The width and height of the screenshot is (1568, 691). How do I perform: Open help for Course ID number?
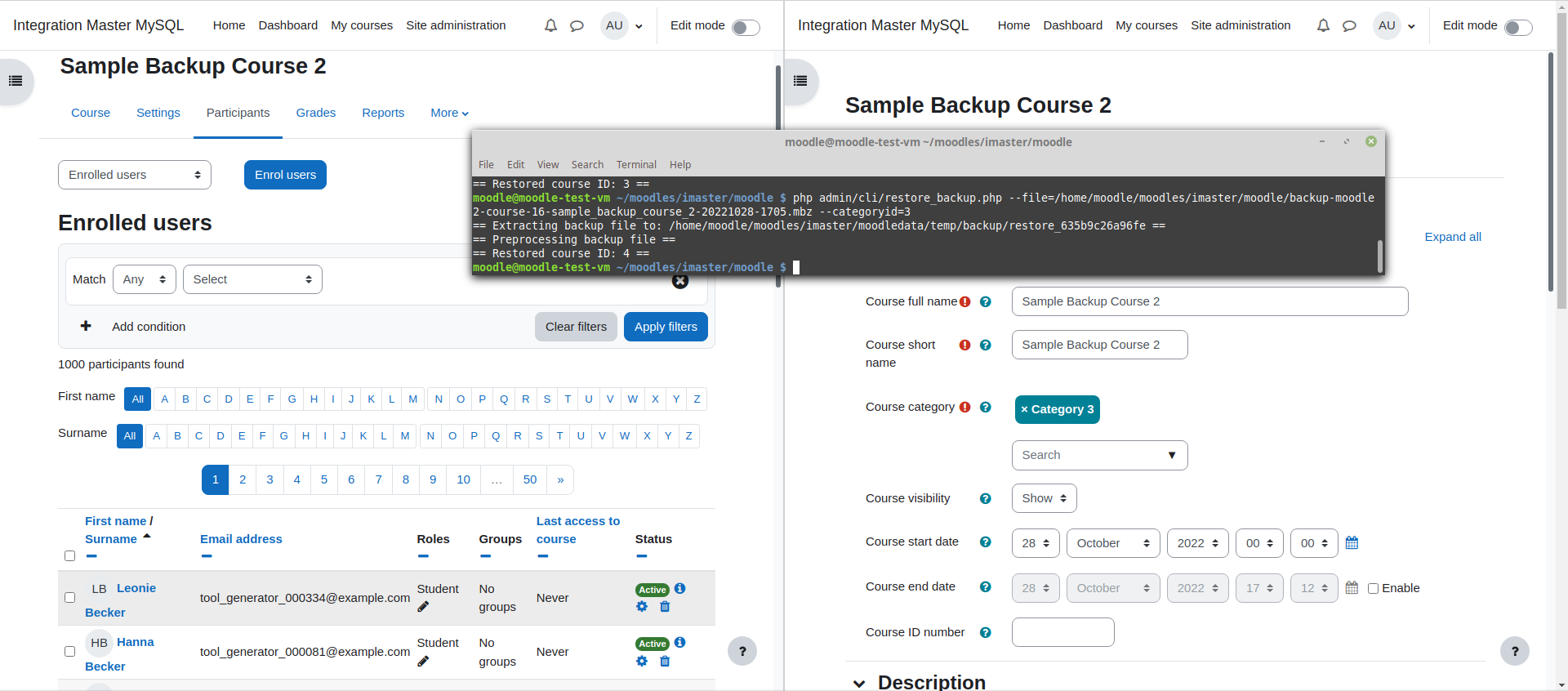click(986, 632)
